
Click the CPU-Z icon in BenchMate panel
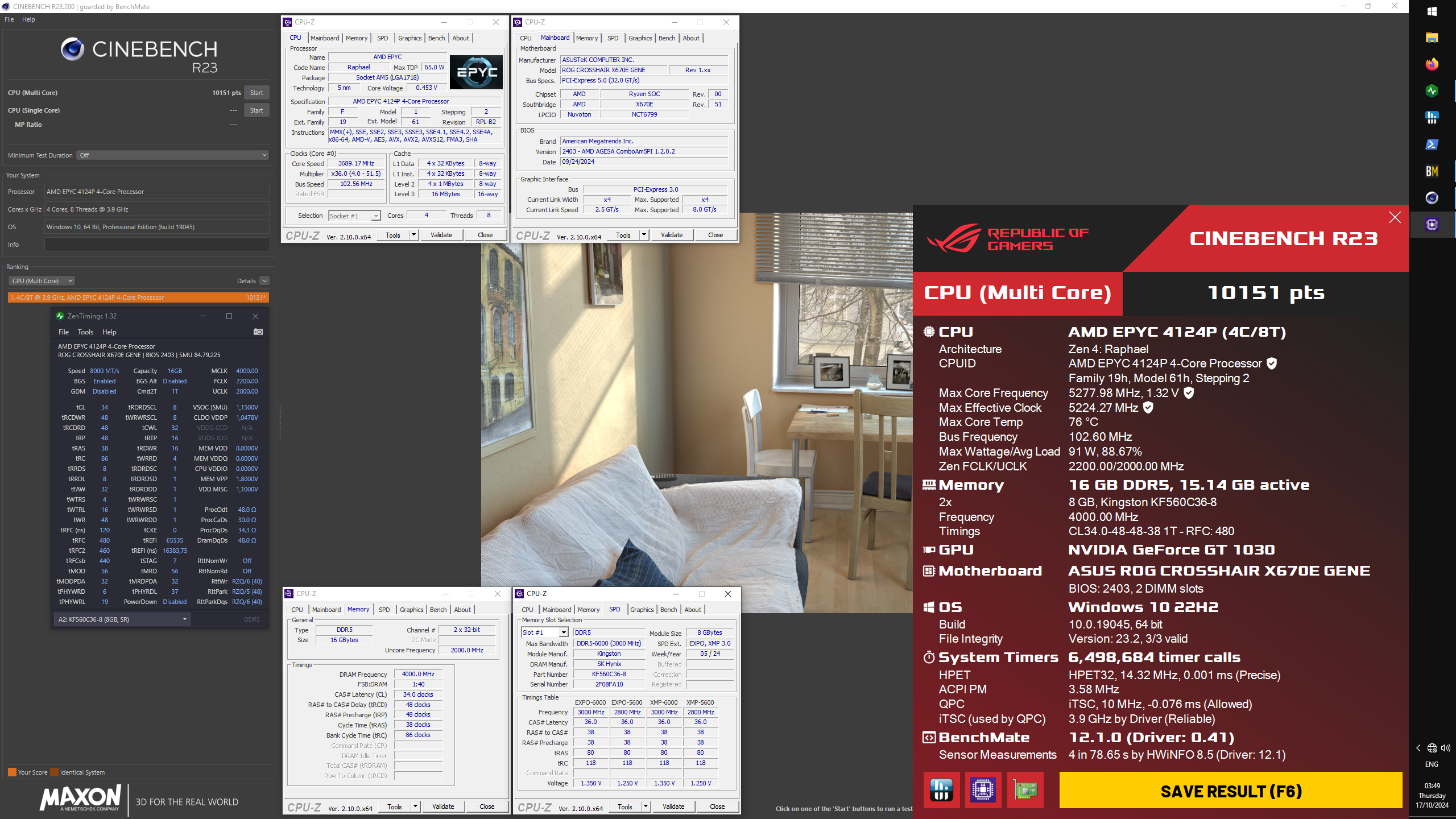point(983,790)
